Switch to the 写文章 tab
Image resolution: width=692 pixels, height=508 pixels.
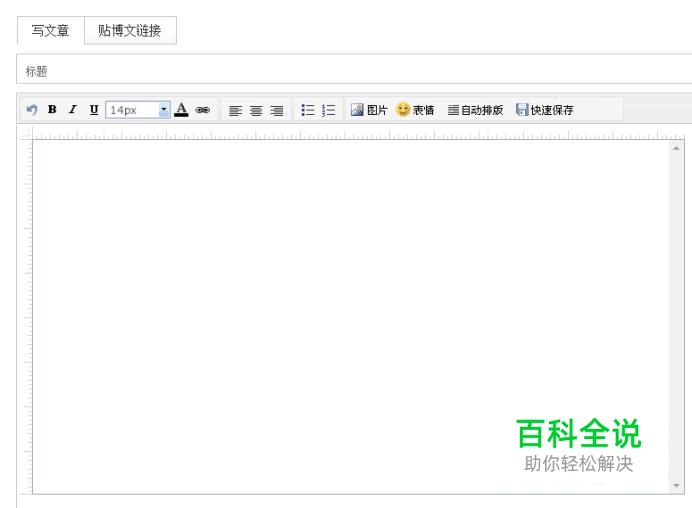50,30
